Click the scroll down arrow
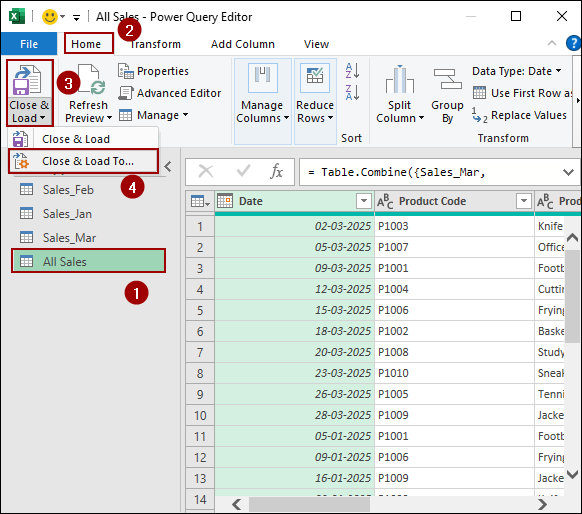This screenshot has width=582, height=514. tap(572, 474)
